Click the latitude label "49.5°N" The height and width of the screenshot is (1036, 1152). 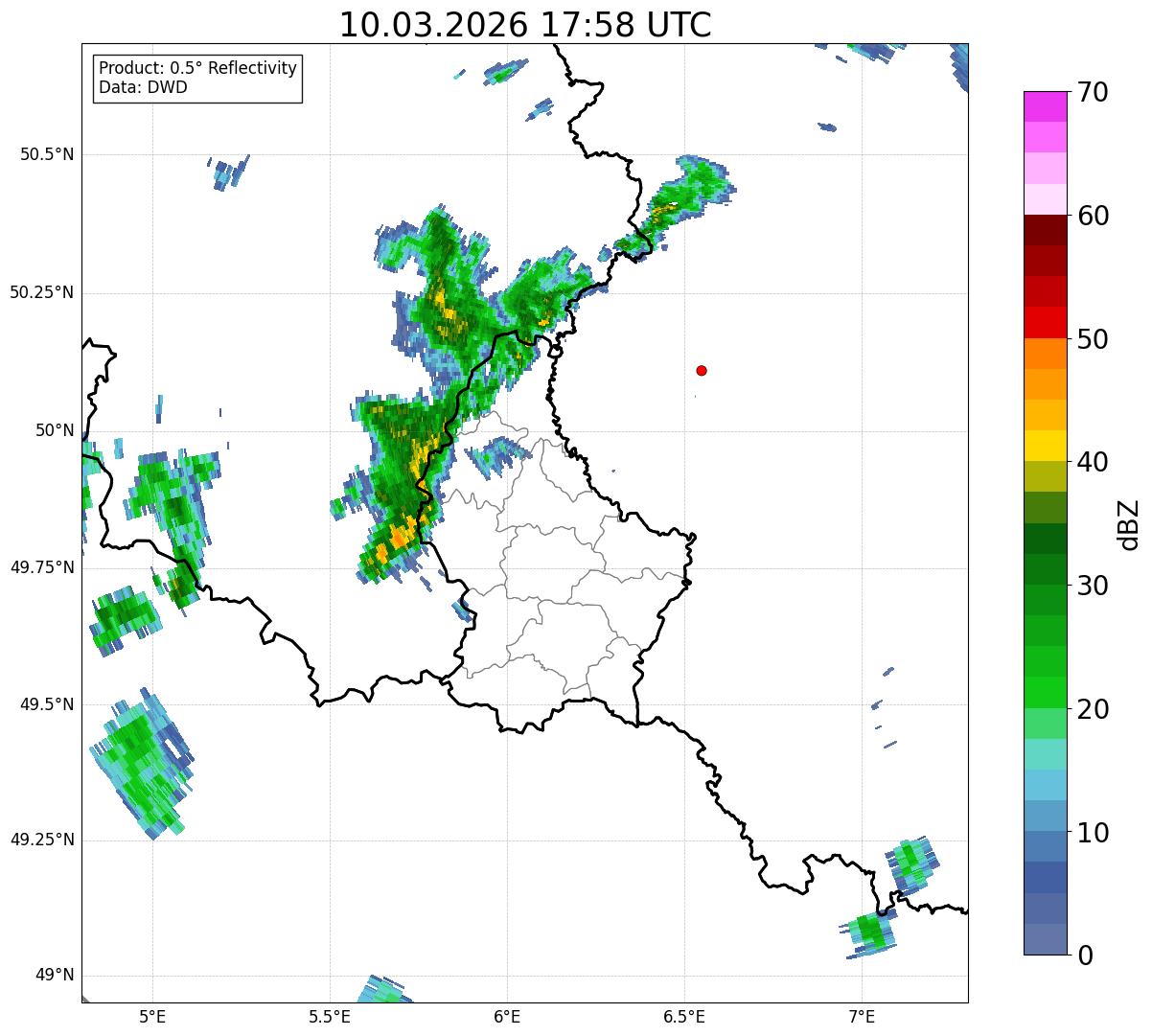tap(46, 704)
